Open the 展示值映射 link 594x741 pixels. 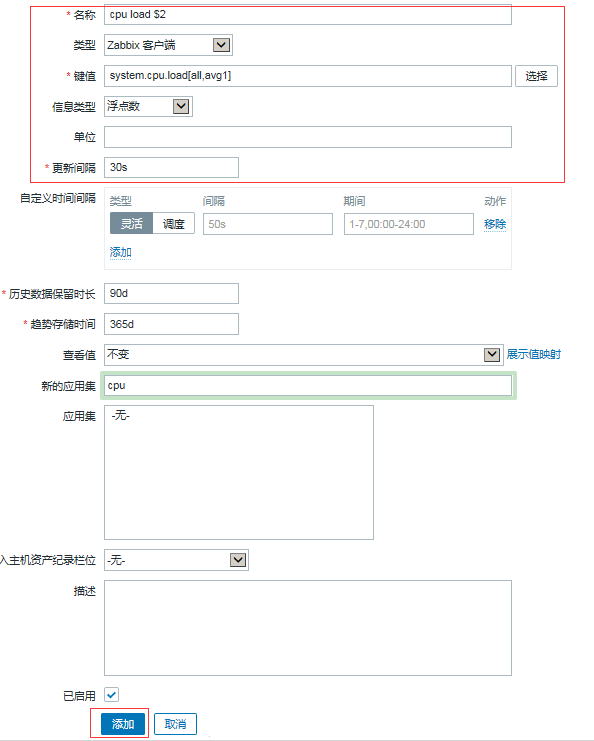[534, 354]
